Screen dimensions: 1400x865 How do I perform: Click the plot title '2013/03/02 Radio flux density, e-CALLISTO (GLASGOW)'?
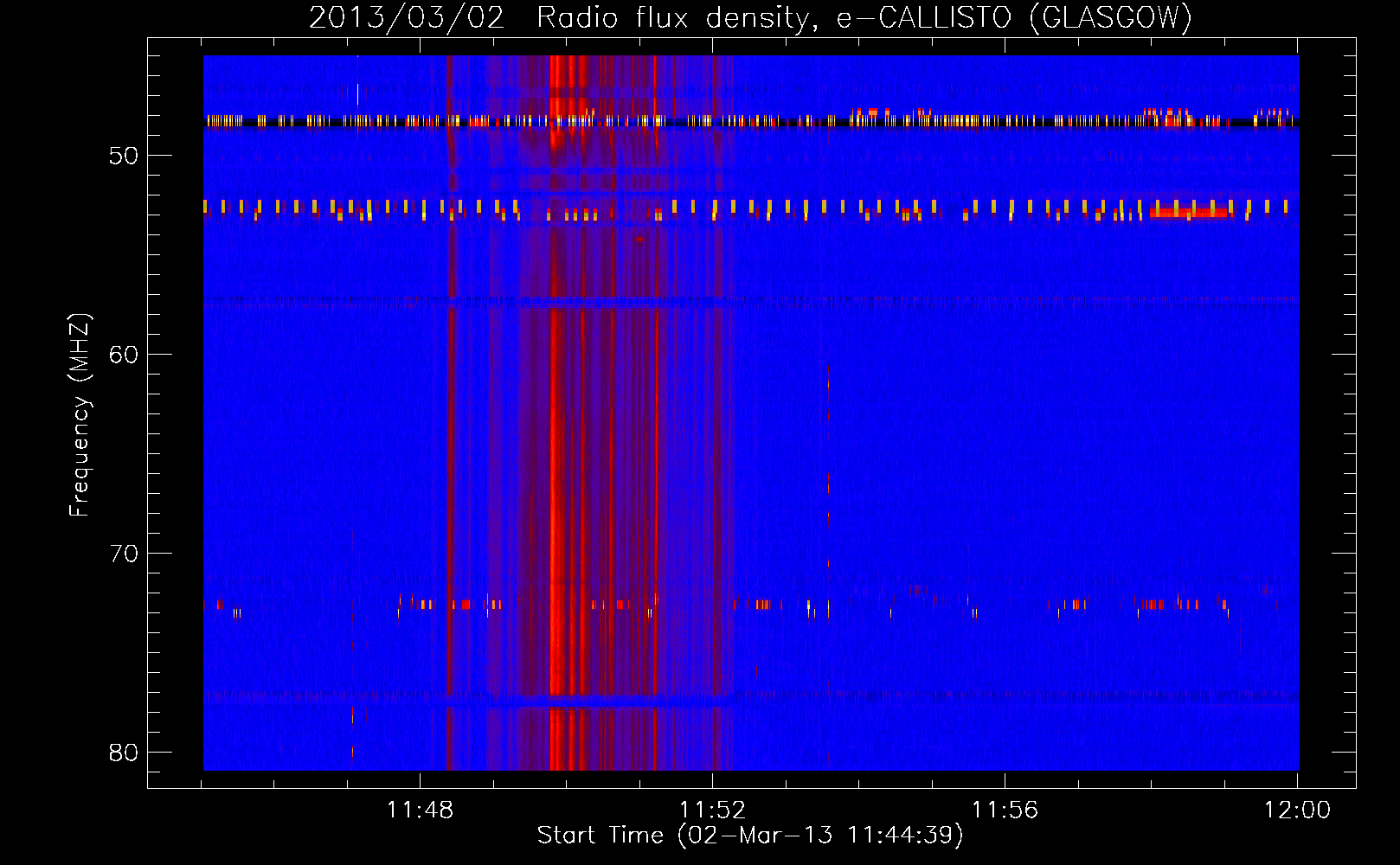(750, 17)
